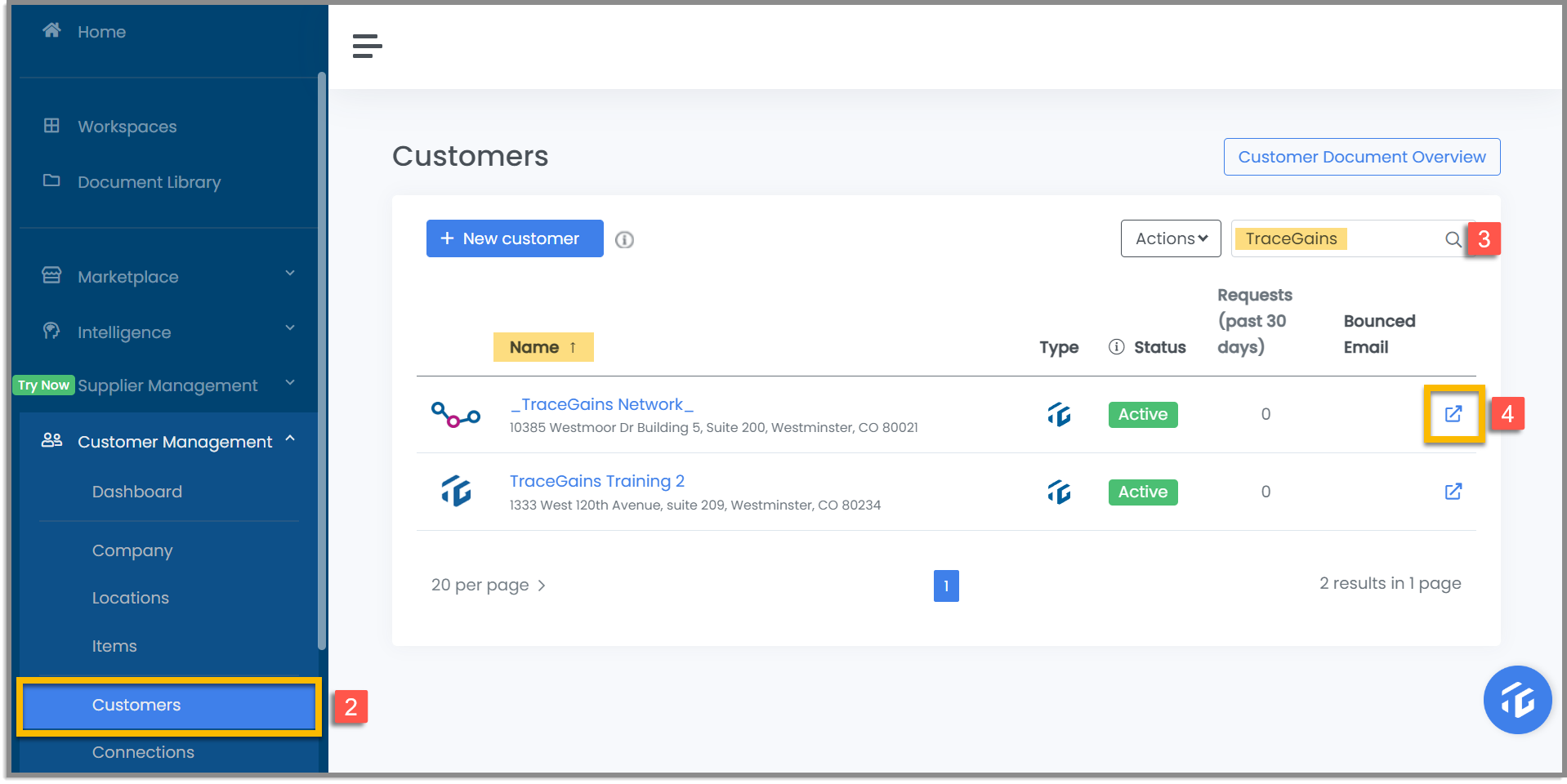
Task: Open the hamburger menu icon
Action: tap(367, 46)
